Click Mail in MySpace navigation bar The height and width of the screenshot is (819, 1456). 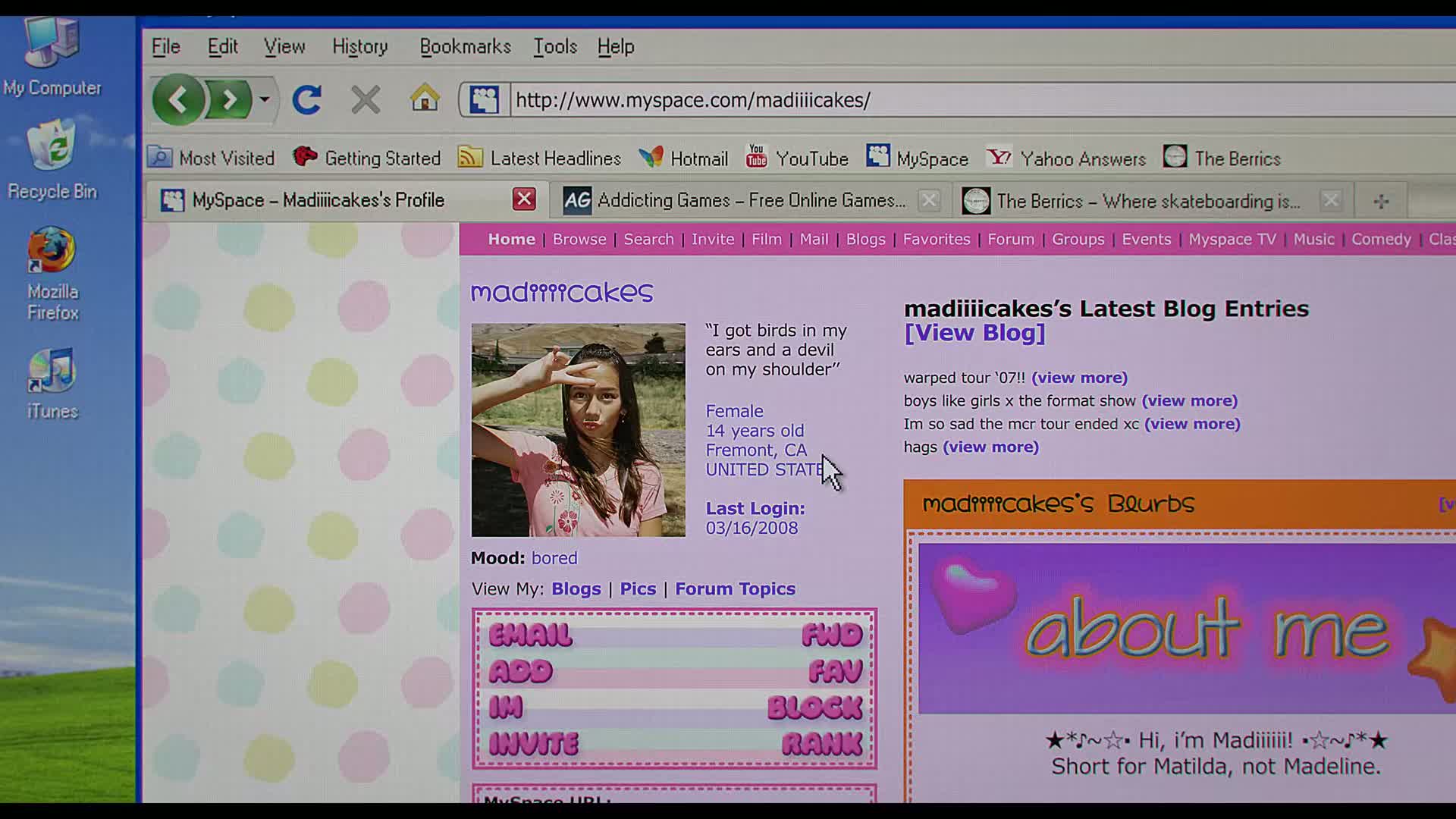pyautogui.click(x=814, y=240)
